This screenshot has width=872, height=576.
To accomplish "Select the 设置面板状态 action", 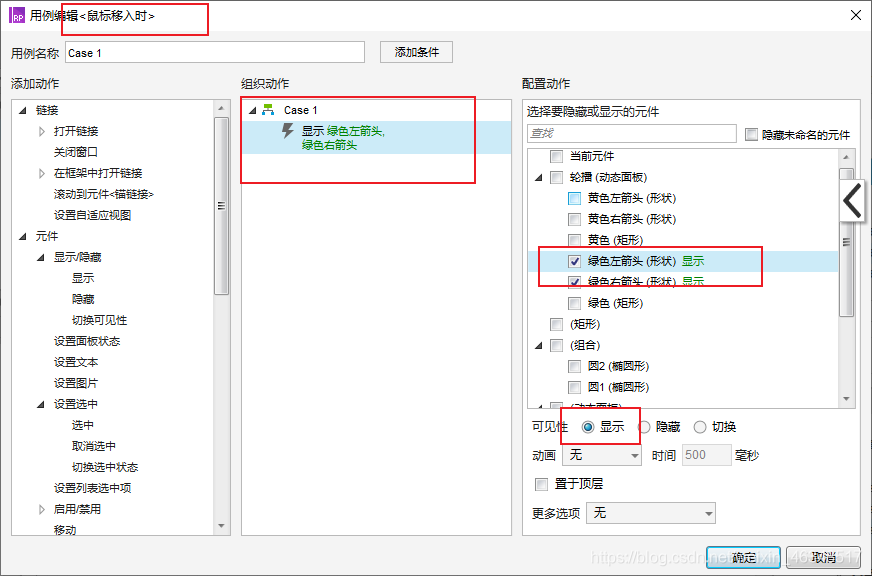I will [87, 341].
